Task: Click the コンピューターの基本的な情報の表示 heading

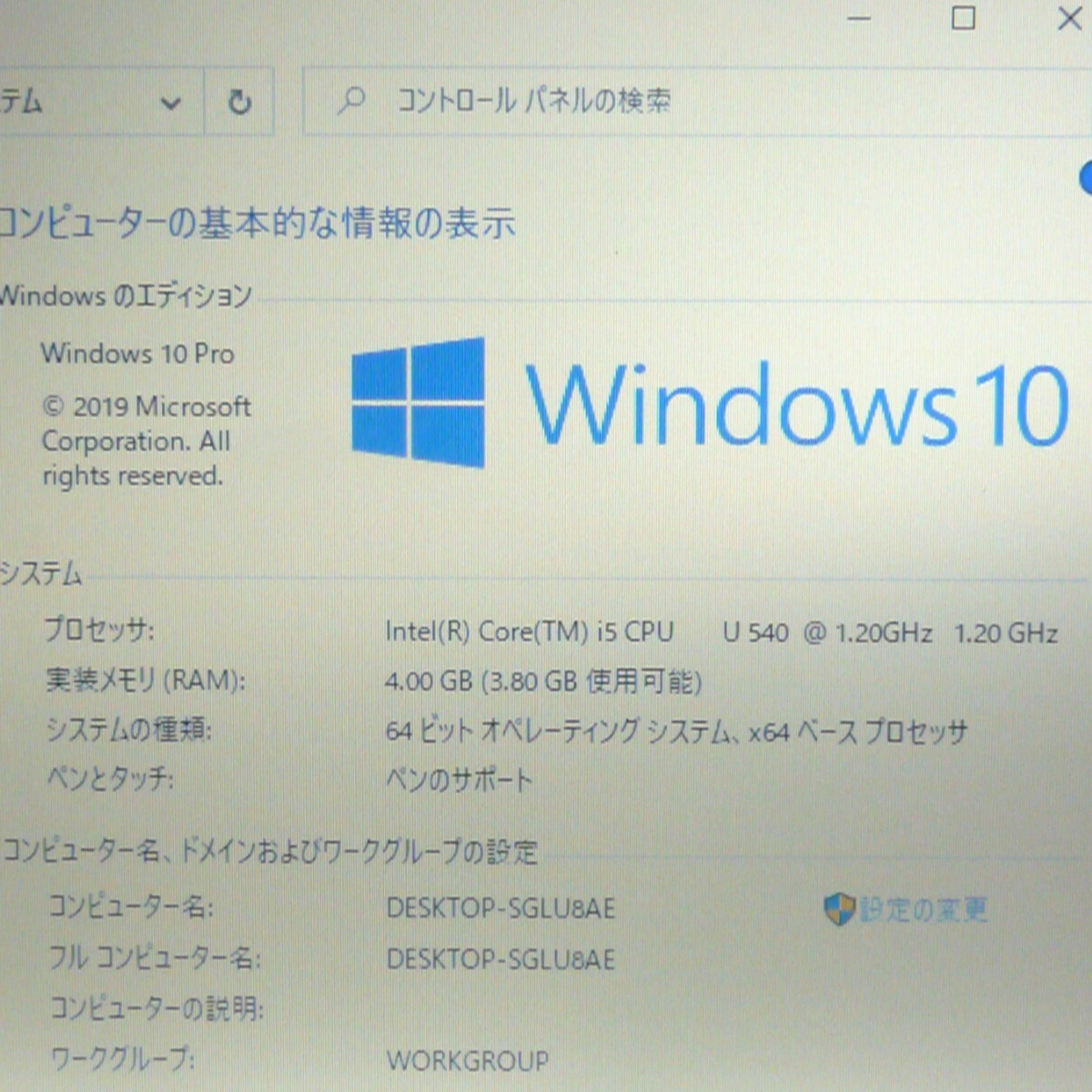Action: click(x=258, y=223)
